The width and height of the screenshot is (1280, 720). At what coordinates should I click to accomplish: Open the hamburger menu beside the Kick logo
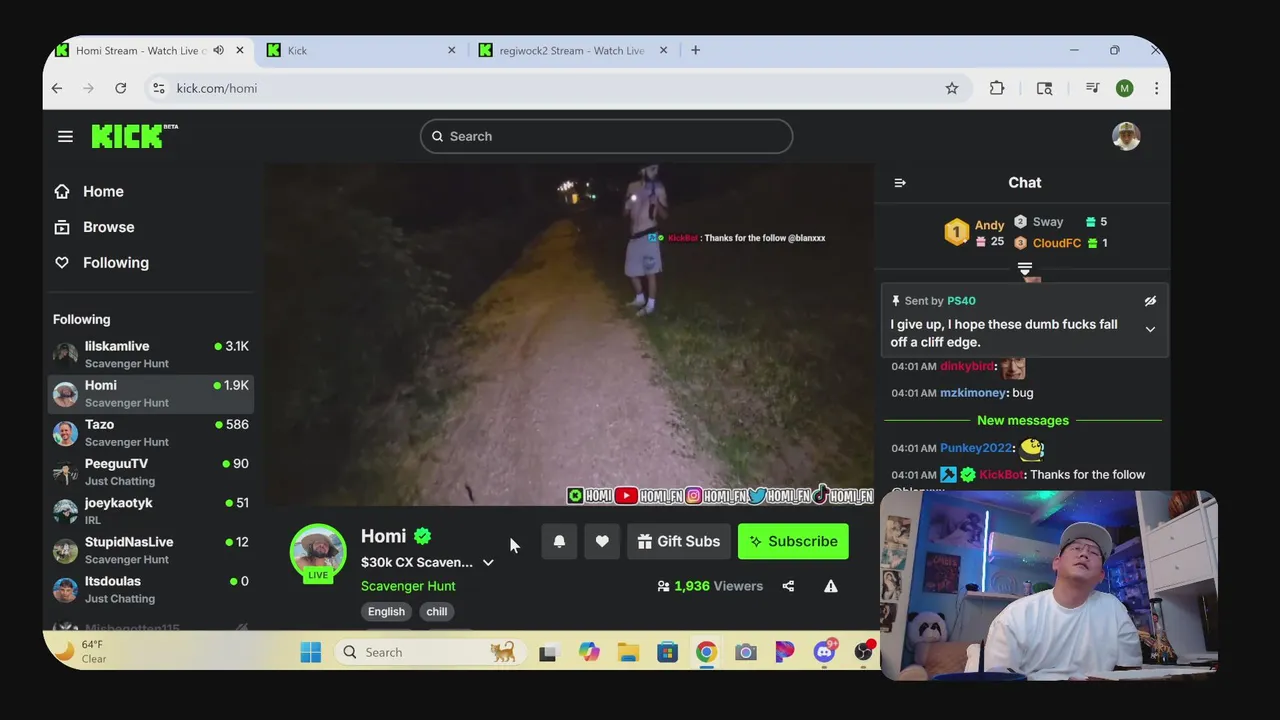65,136
